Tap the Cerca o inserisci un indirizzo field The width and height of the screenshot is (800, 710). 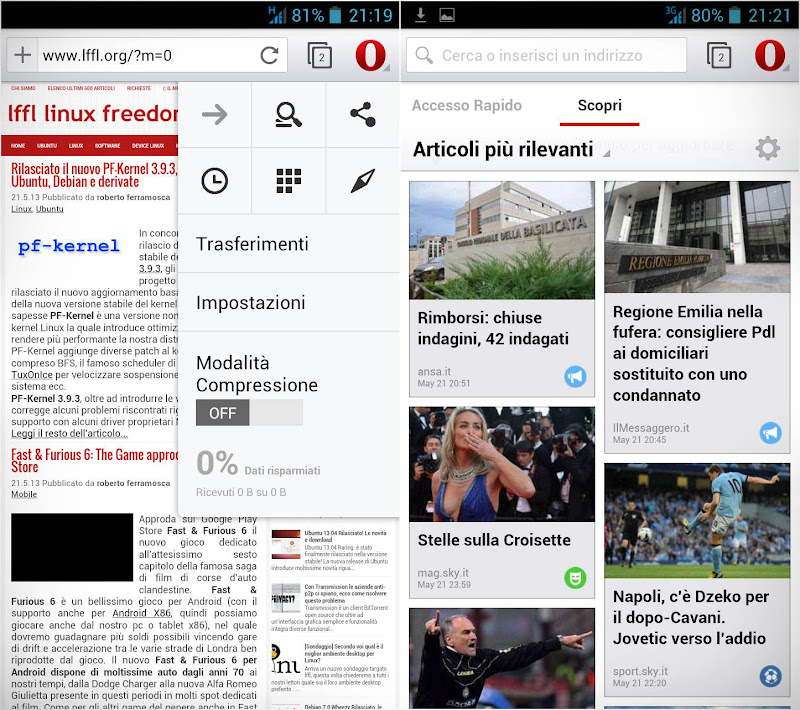(546, 55)
